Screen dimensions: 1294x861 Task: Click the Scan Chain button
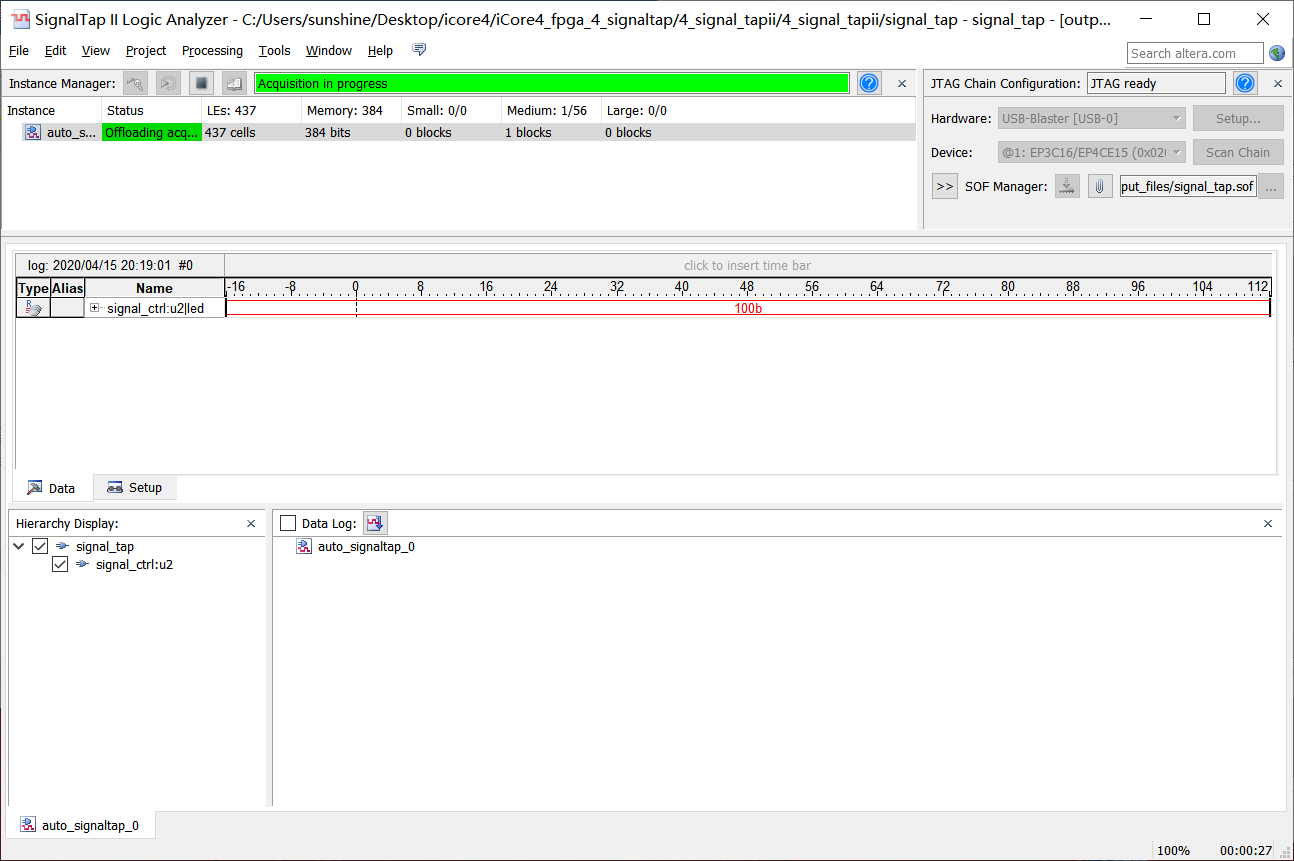coord(1237,153)
